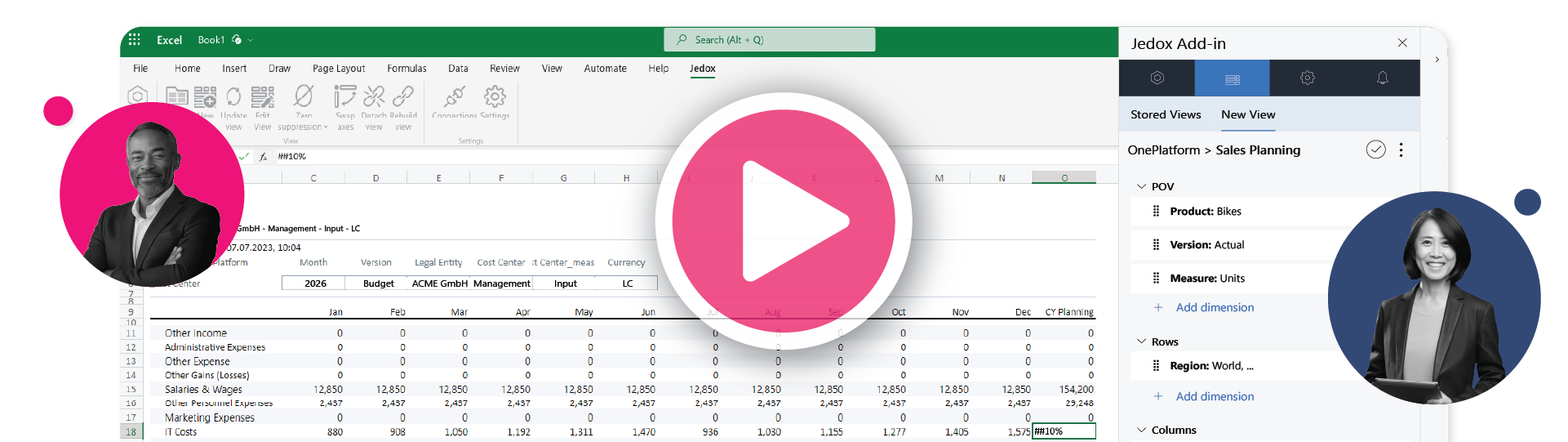Click Edit View ribbon icon
Viewport: 1568px width, 442px height.
click(262, 97)
